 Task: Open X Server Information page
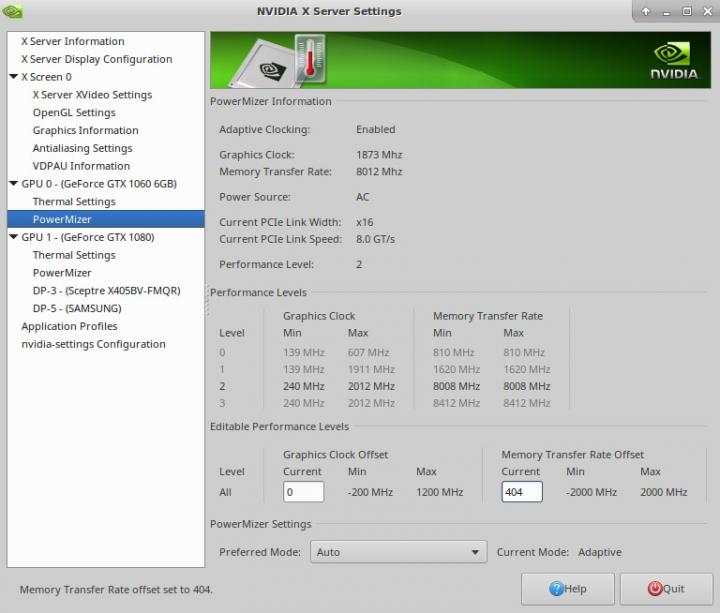click(x=73, y=41)
